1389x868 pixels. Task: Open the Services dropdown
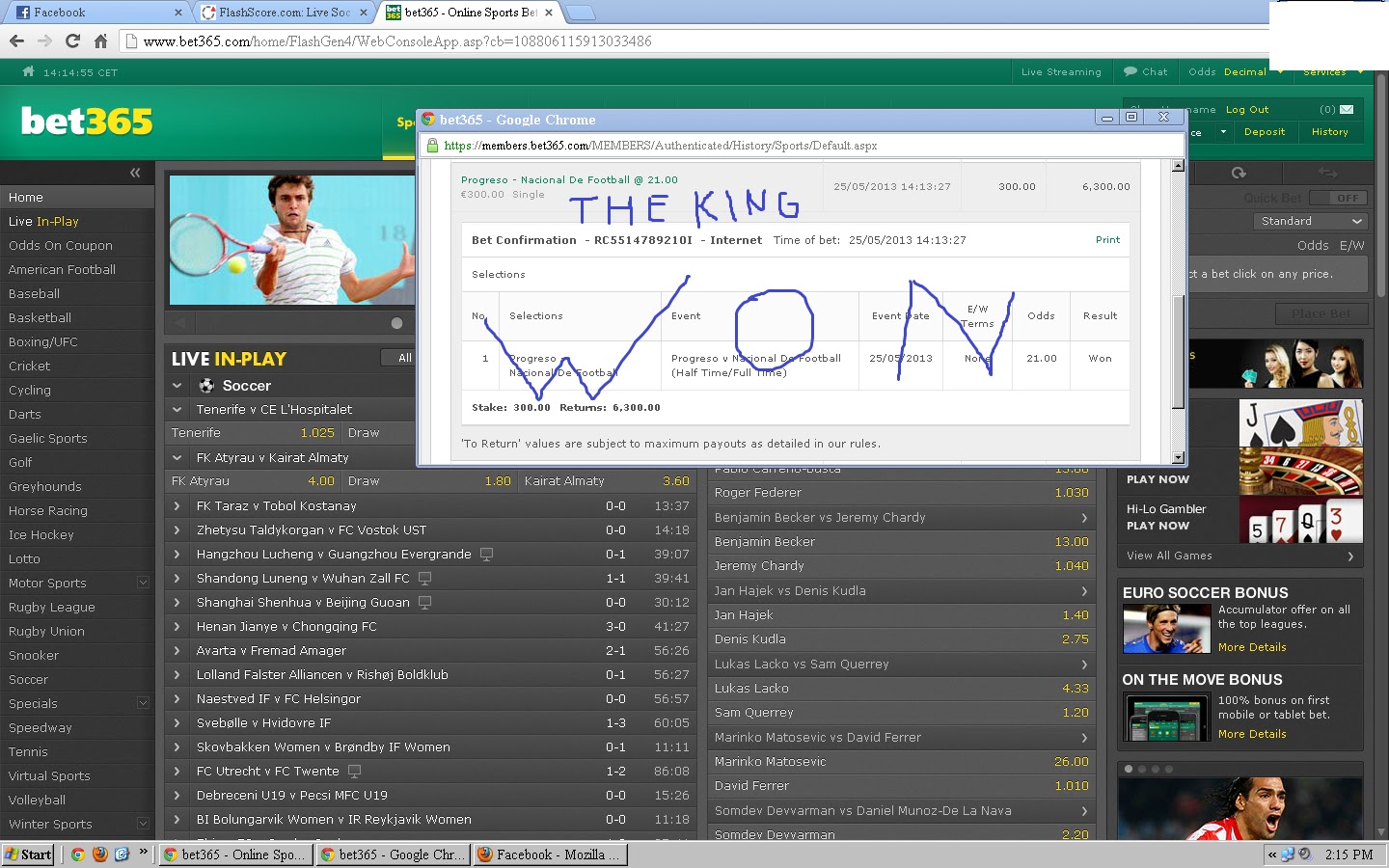tap(1333, 71)
